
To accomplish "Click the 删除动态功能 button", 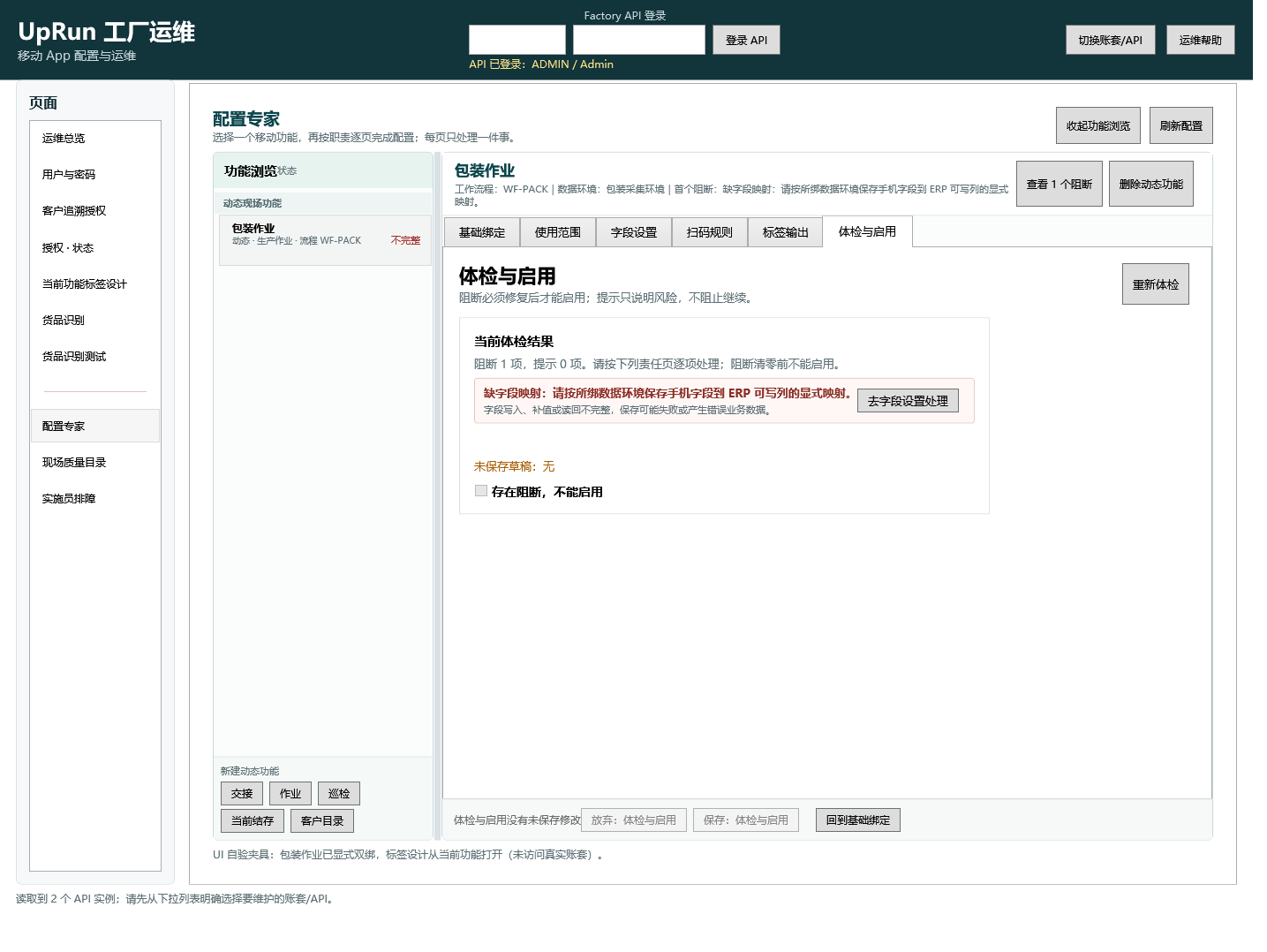I will pyautogui.click(x=1151, y=184).
